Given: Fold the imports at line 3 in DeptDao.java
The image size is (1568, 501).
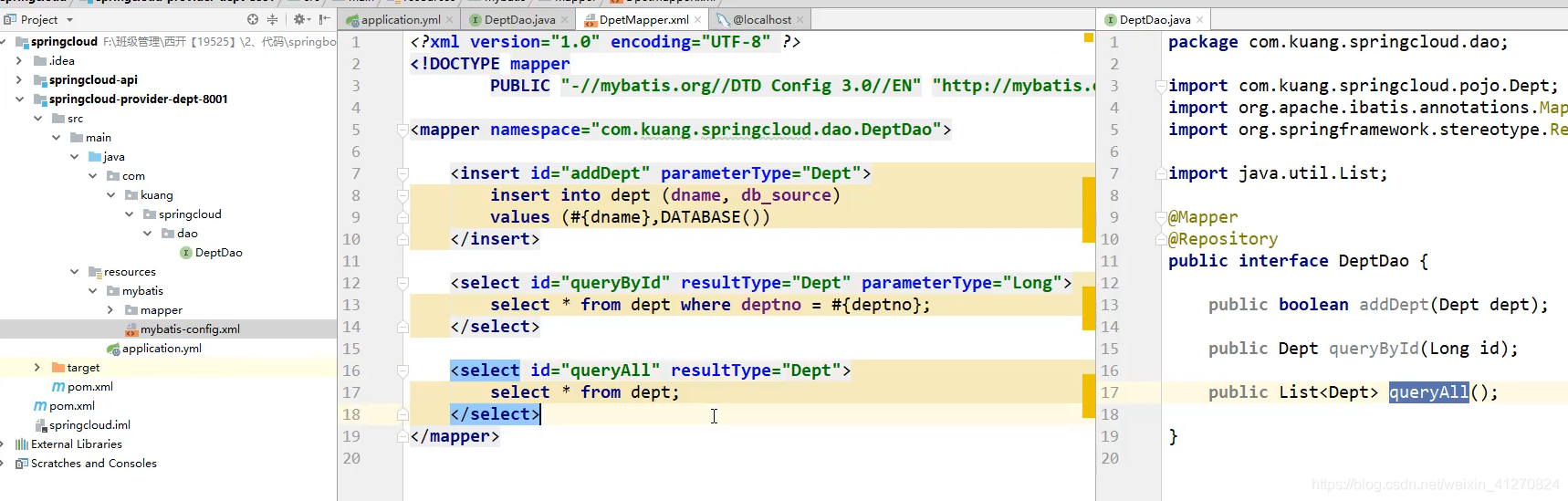Looking at the screenshot, I should pyautogui.click(x=1161, y=86).
